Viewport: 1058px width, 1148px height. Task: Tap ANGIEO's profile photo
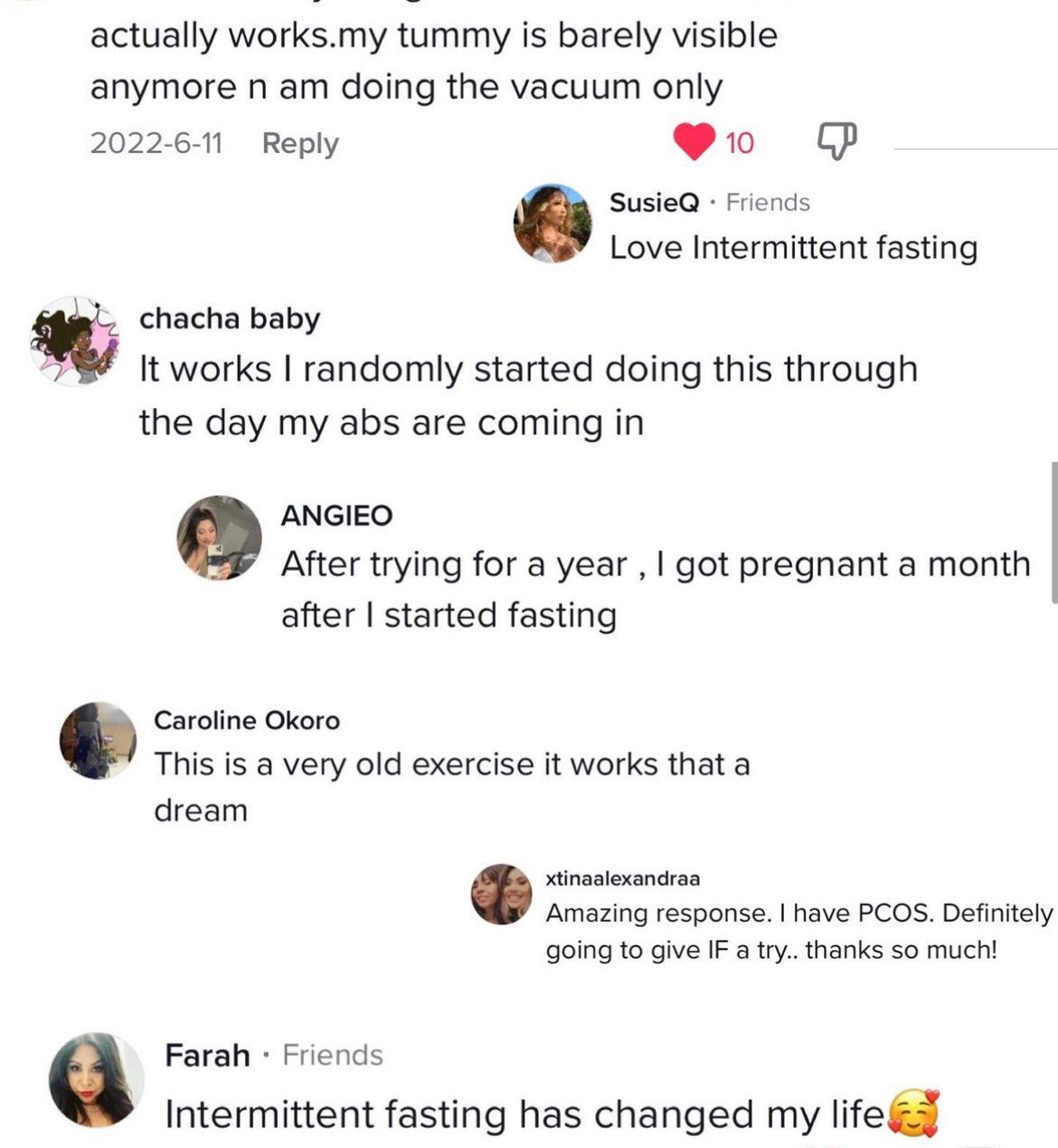(x=219, y=537)
